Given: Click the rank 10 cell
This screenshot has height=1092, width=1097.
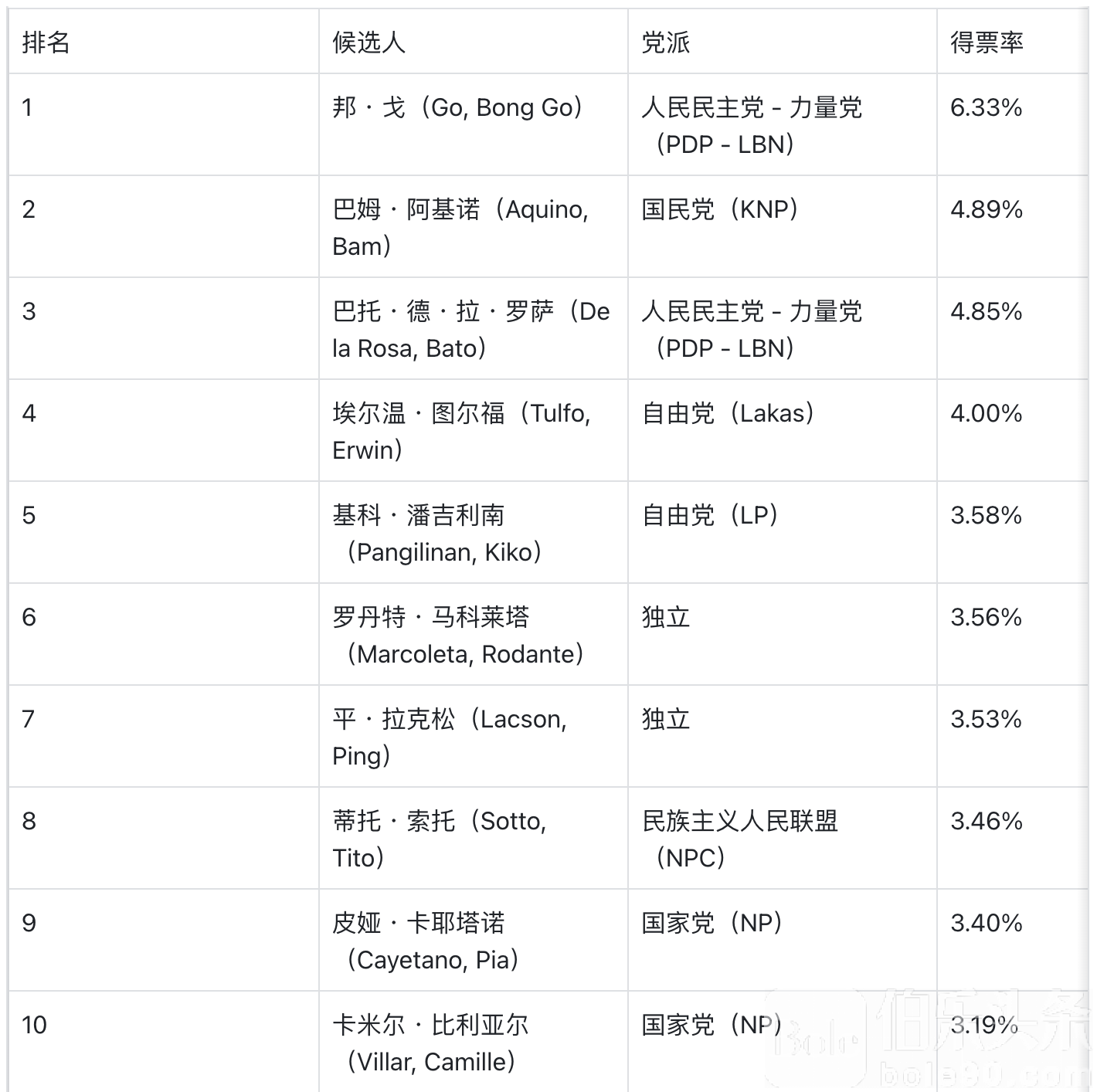Looking at the screenshot, I should (x=35, y=1025).
